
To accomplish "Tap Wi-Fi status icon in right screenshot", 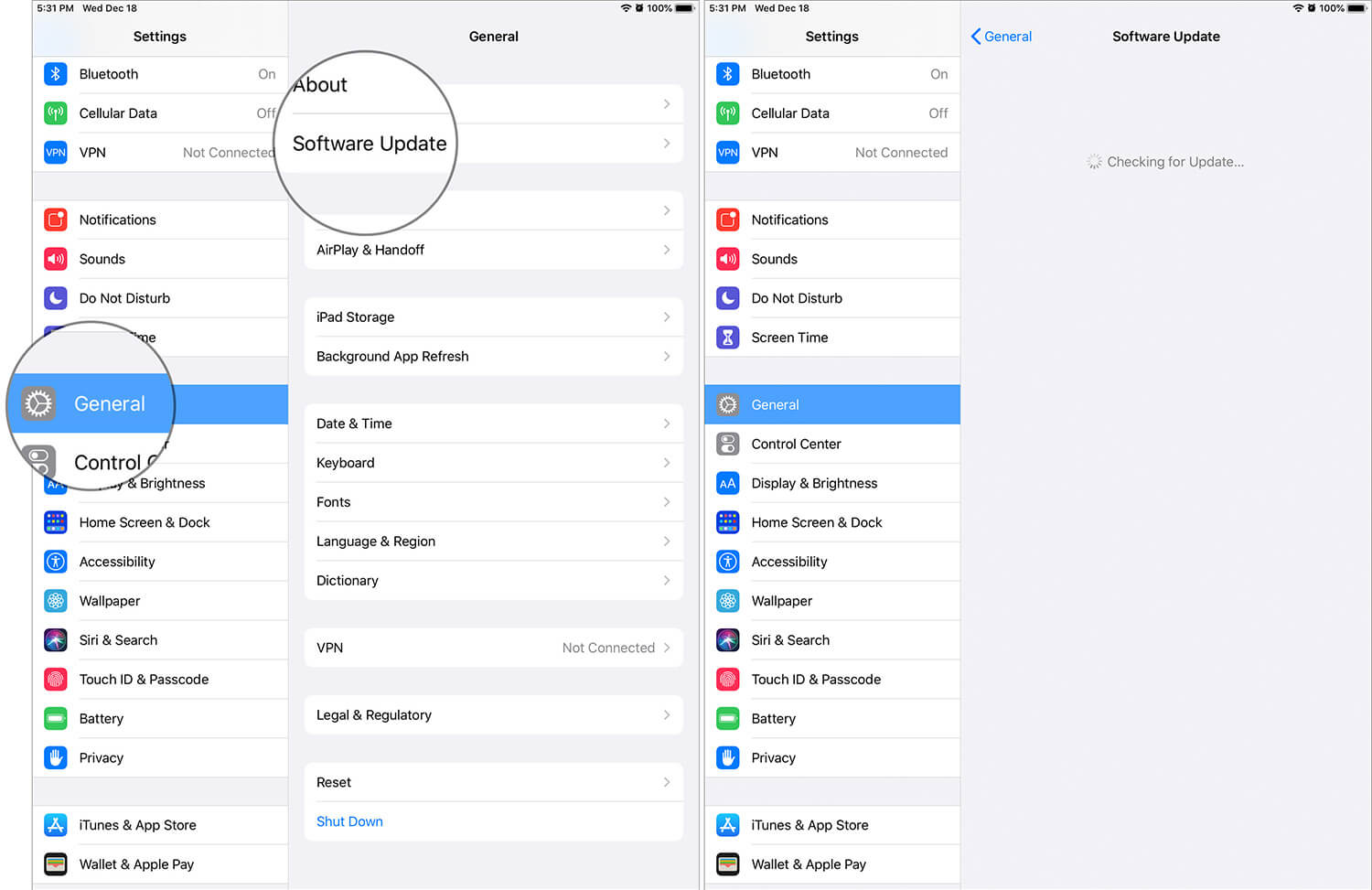I will (x=1298, y=8).
